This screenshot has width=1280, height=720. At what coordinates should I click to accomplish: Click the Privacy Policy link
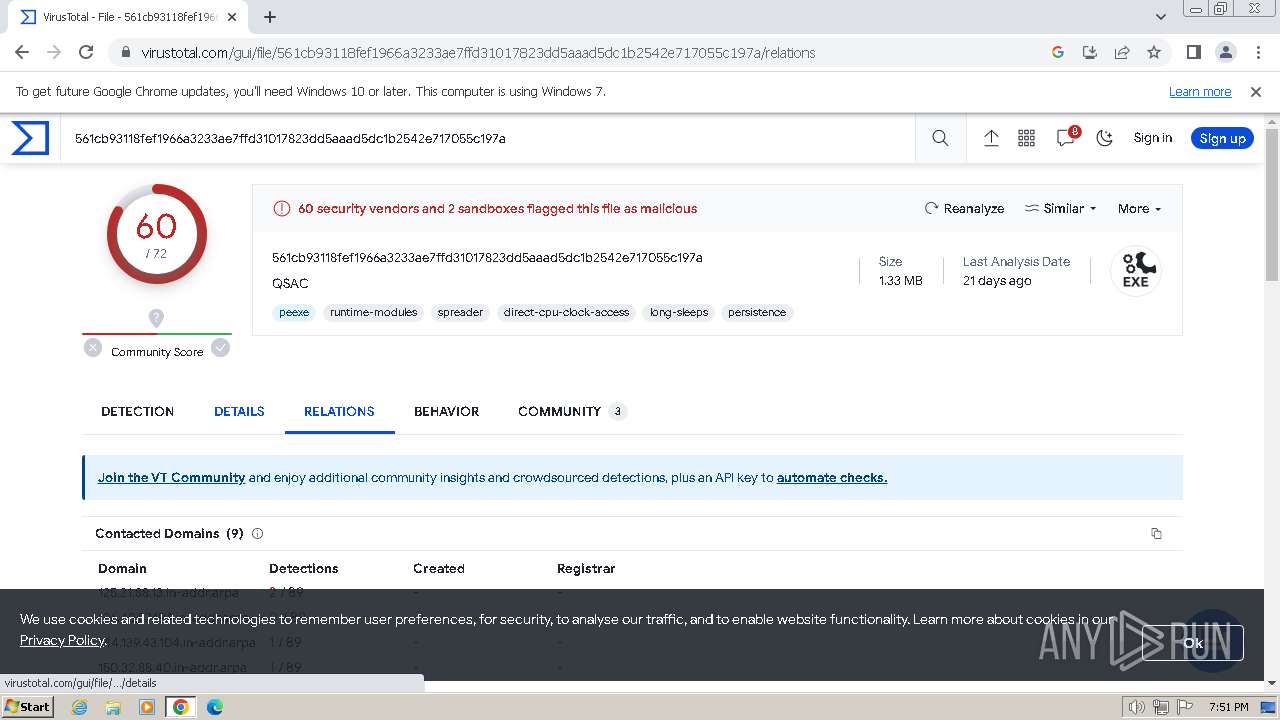(x=62, y=640)
